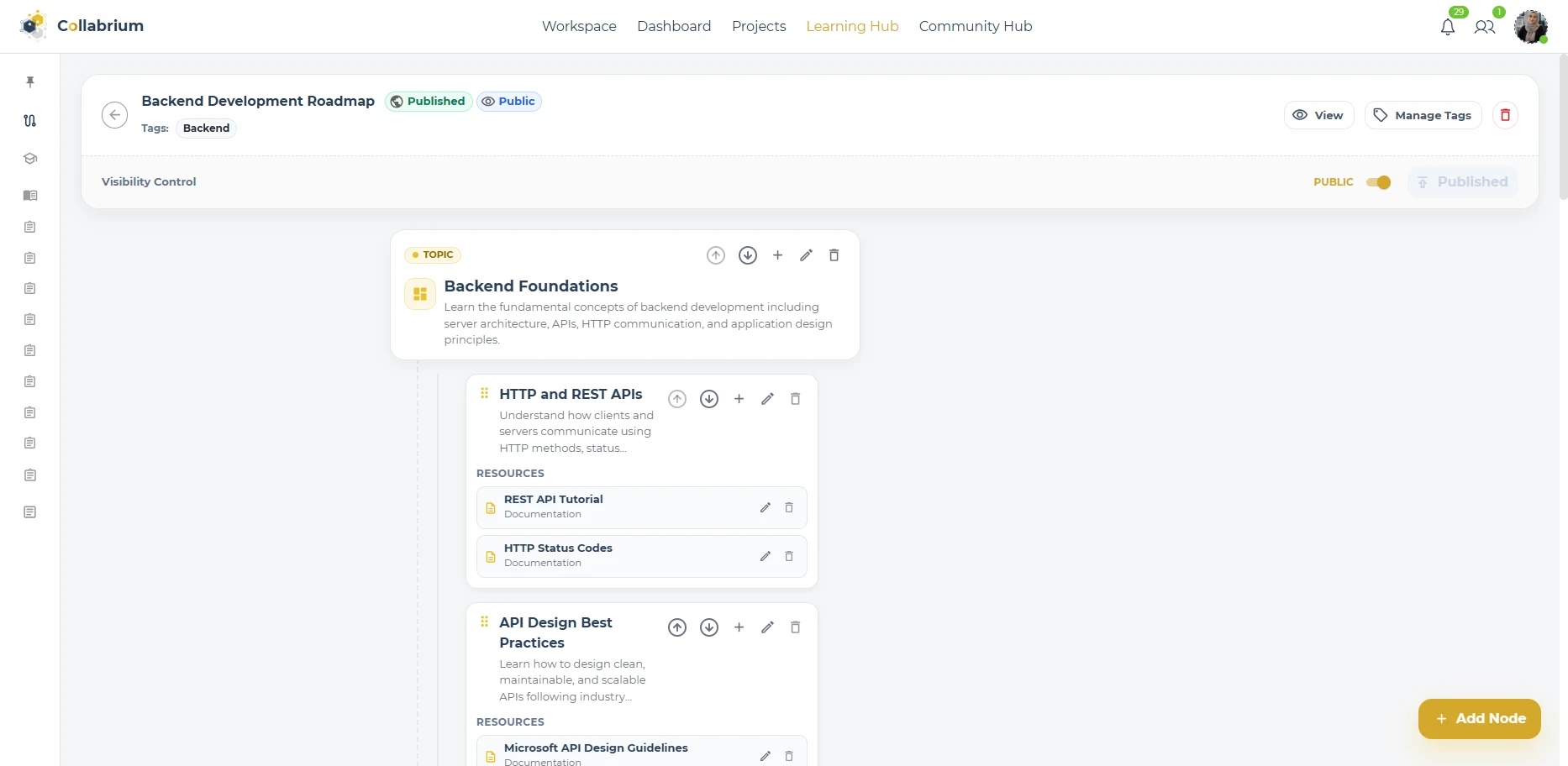The height and width of the screenshot is (766, 1568).
Task: Move HTTP and REST APIs node down
Action: tap(709, 399)
